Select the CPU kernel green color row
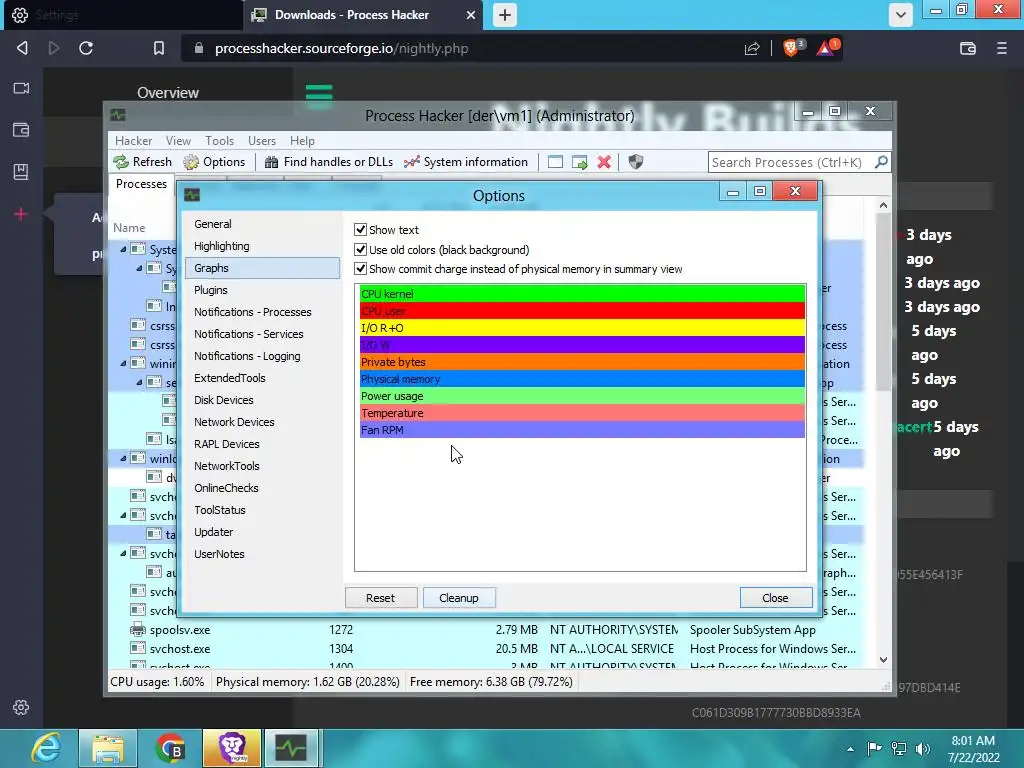The width and height of the screenshot is (1024, 768). (x=582, y=294)
